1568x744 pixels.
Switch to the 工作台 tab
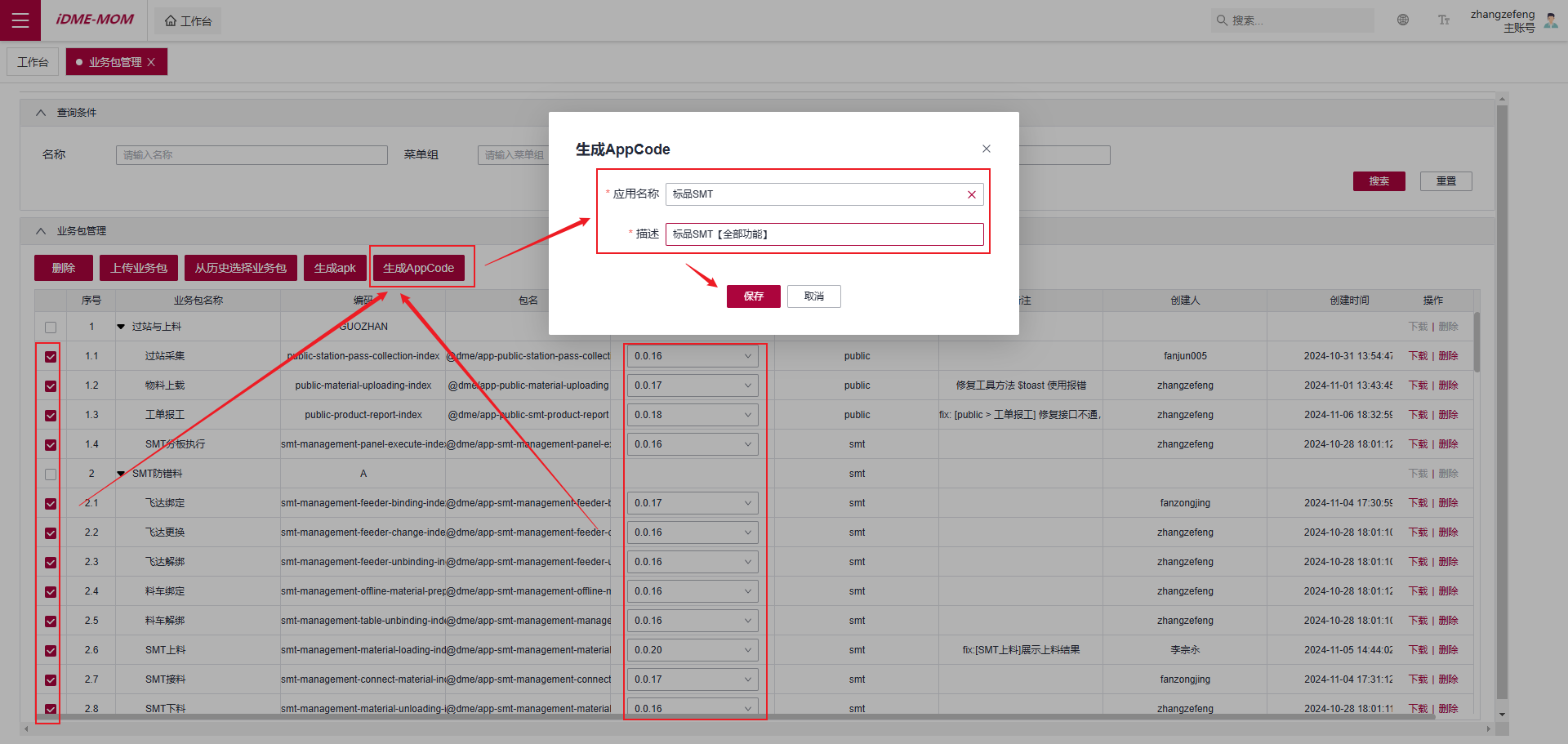click(33, 62)
